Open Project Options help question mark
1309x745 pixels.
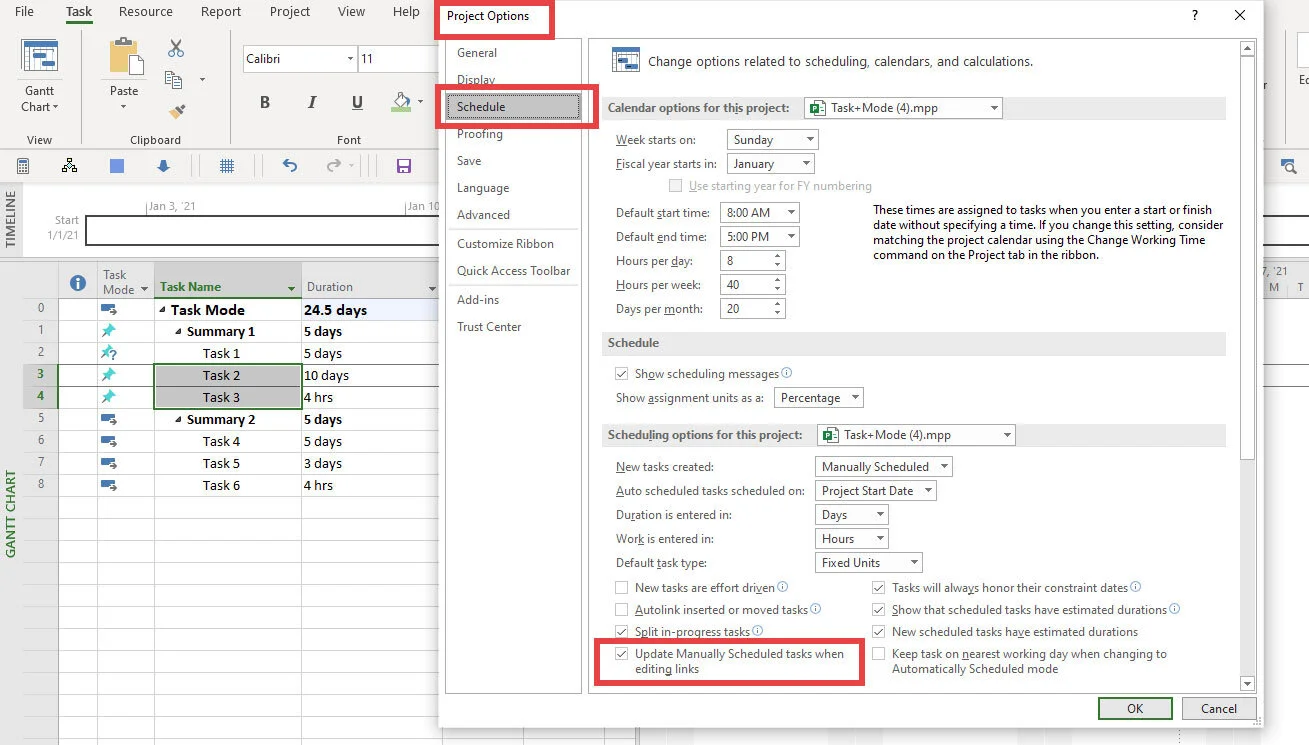[1195, 16]
